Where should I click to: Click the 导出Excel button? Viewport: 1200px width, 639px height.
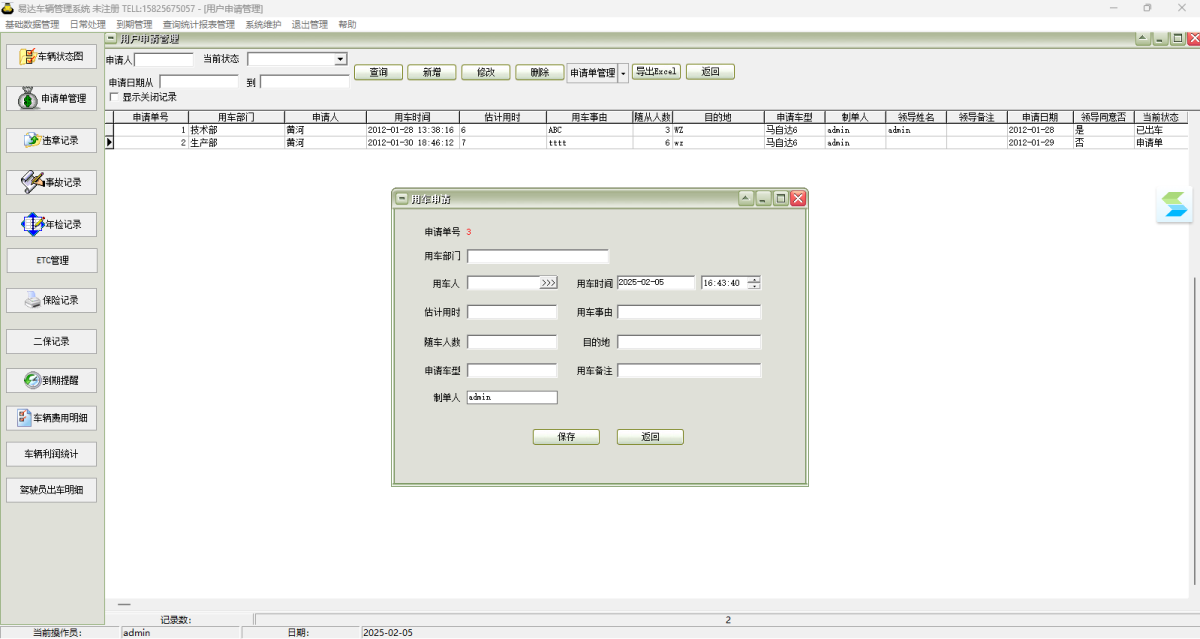point(656,72)
